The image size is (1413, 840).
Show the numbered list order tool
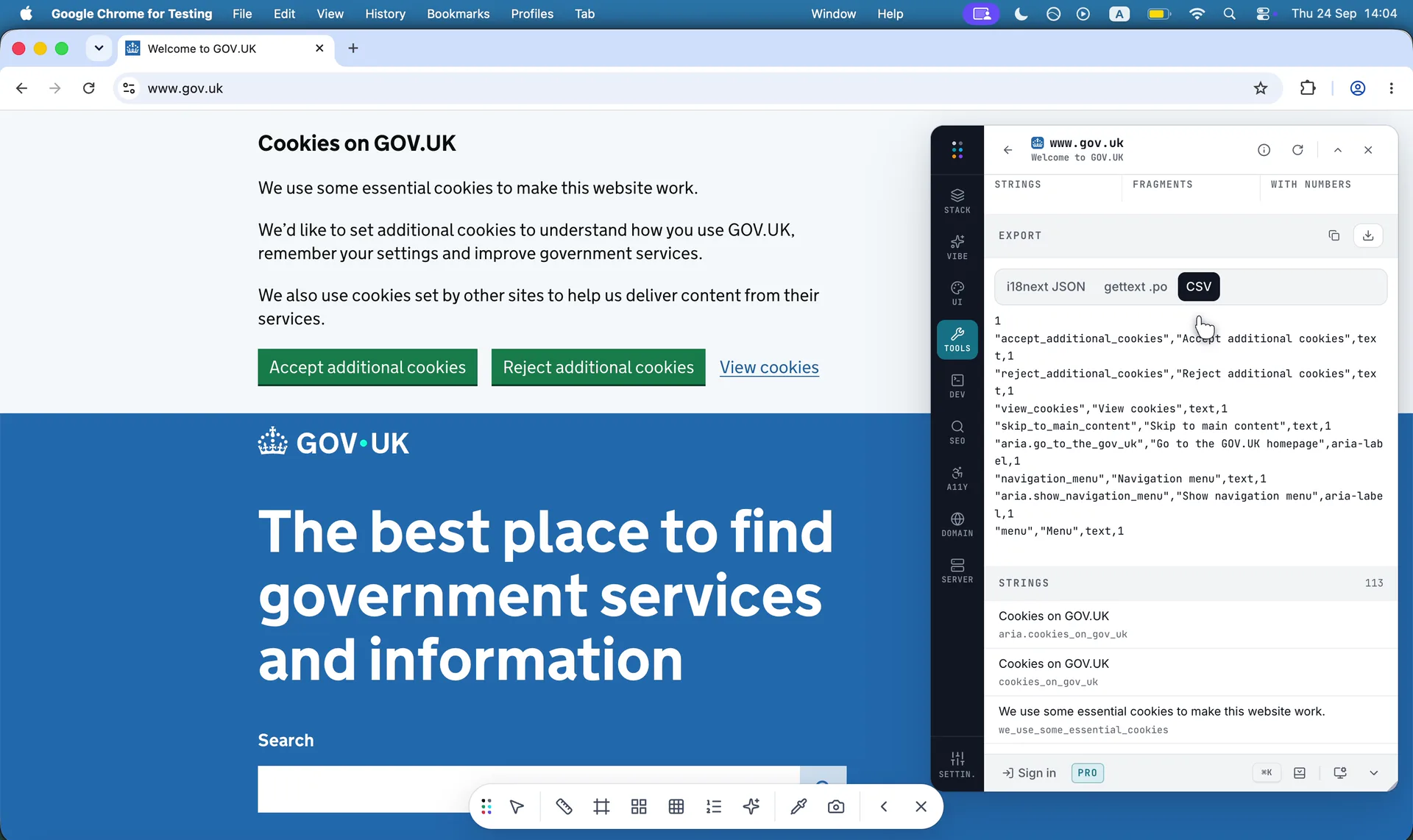pos(714,807)
